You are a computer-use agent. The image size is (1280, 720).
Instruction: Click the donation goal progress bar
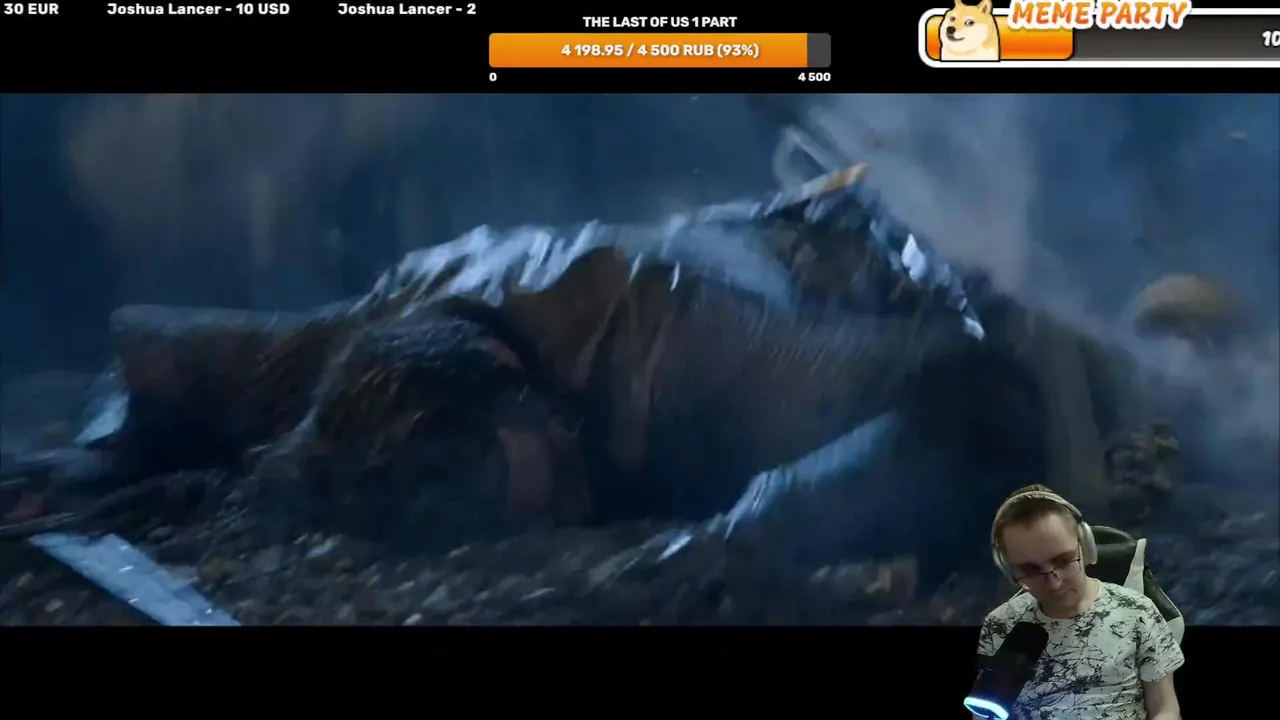[x=659, y=50]
